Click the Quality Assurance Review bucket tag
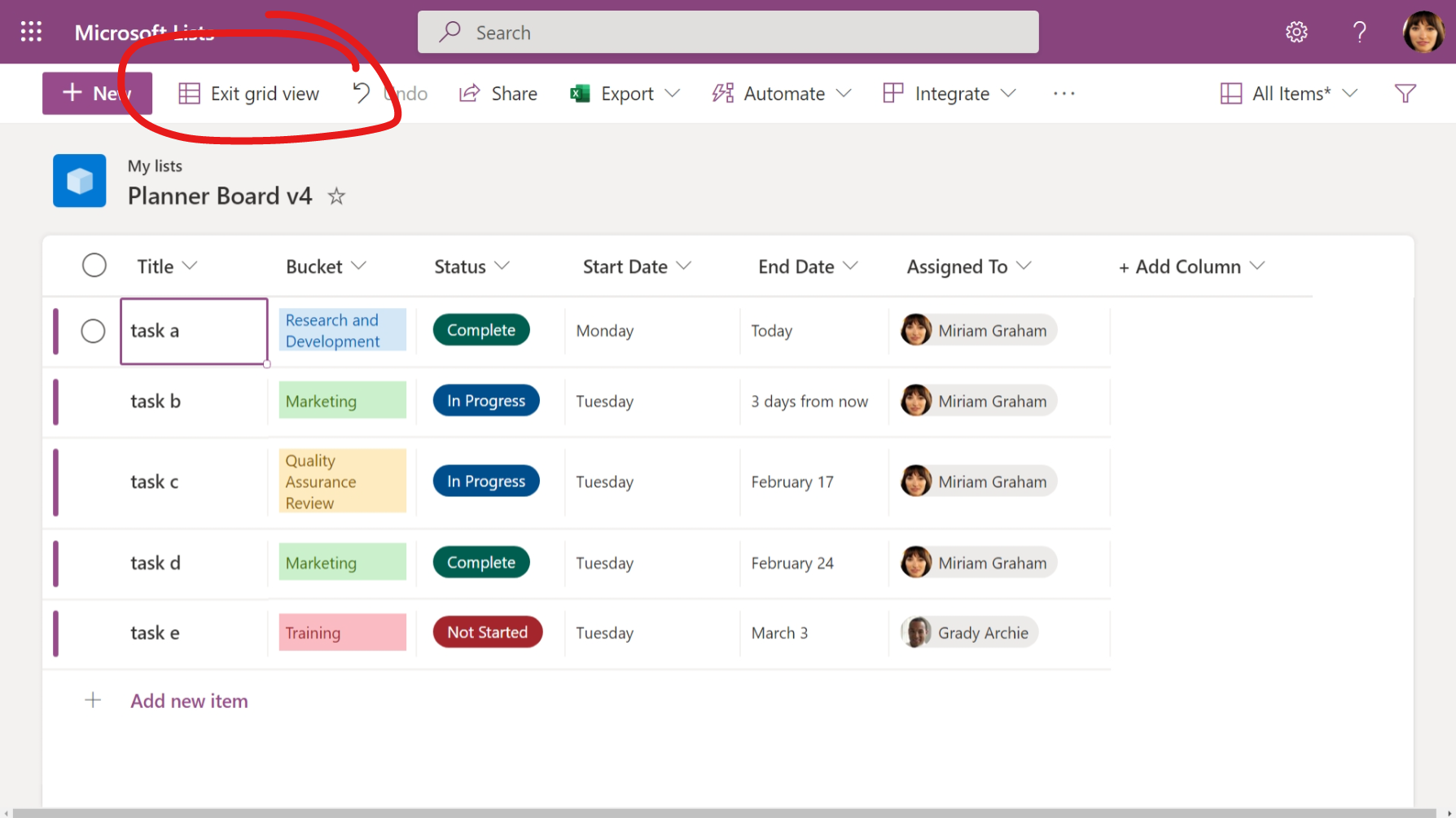 pos(342,481)
